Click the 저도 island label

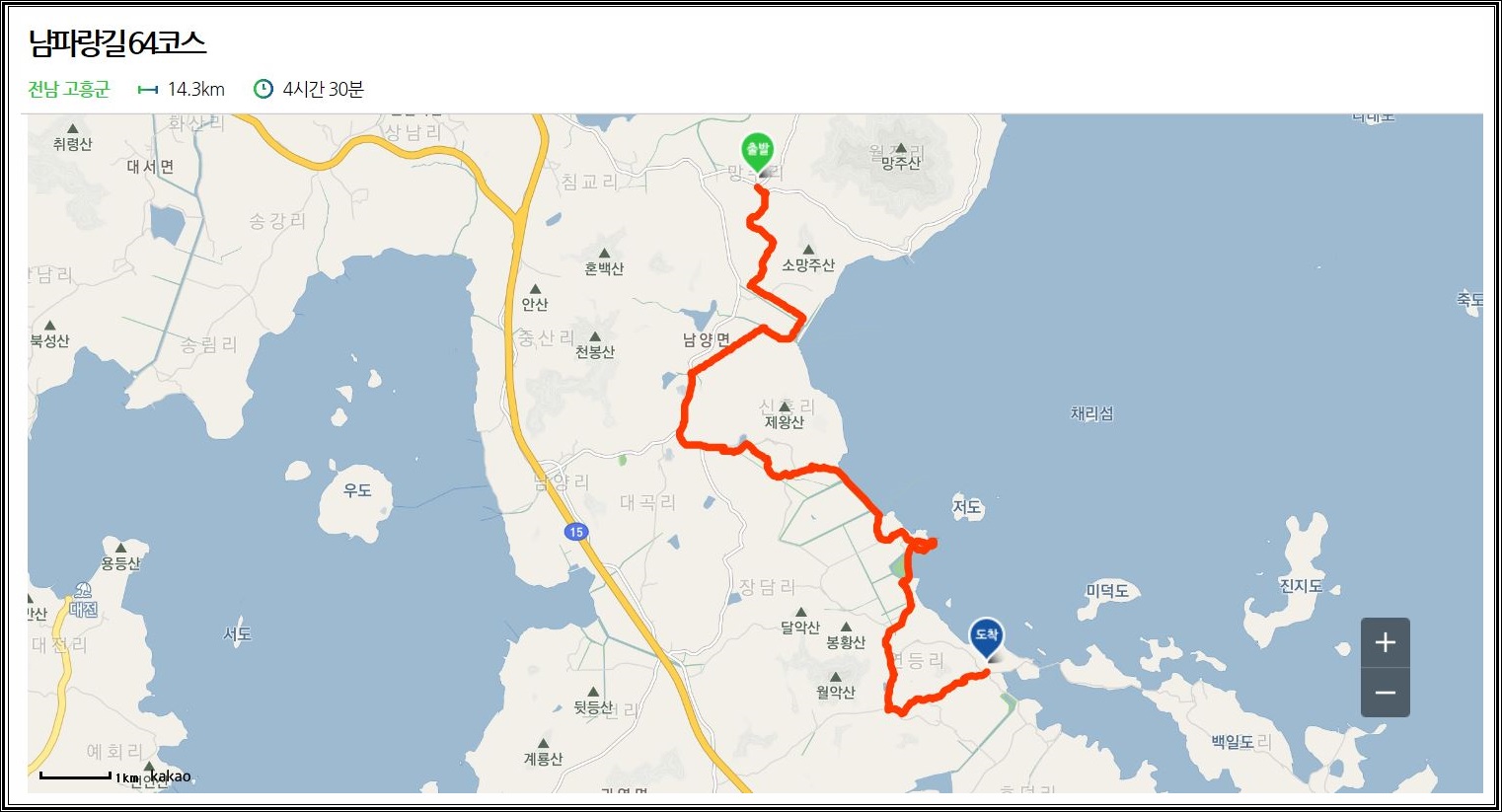(967, 507)
